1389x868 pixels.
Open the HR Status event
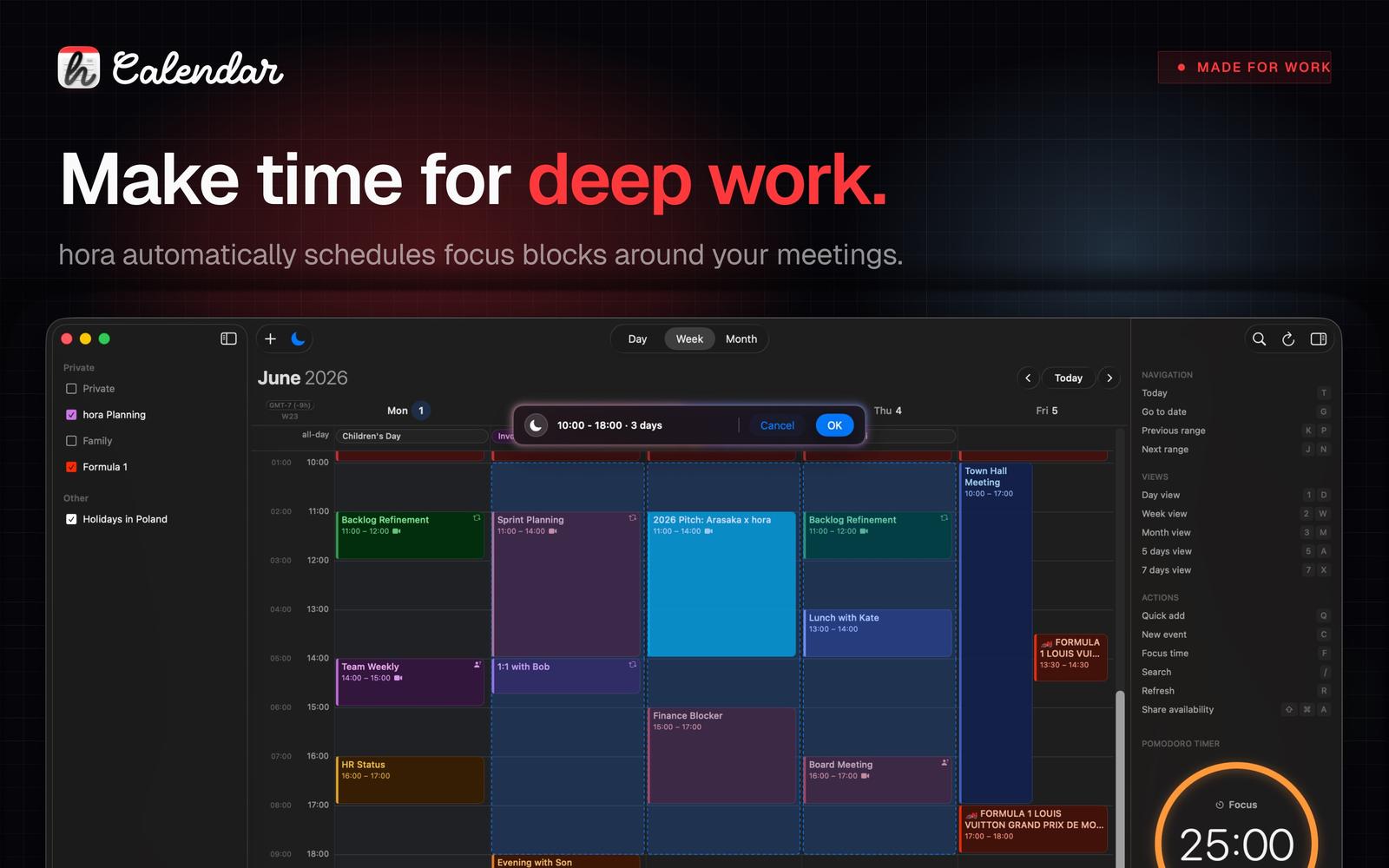pyautogui.click(x=410, y=780)
